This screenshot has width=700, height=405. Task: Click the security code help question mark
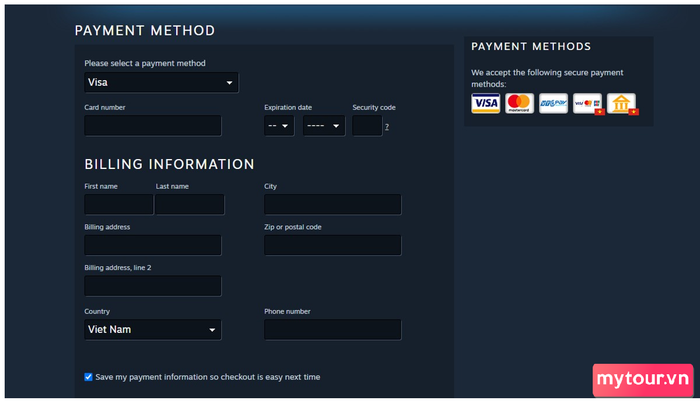pyautogui.click(x=387, y=127)
